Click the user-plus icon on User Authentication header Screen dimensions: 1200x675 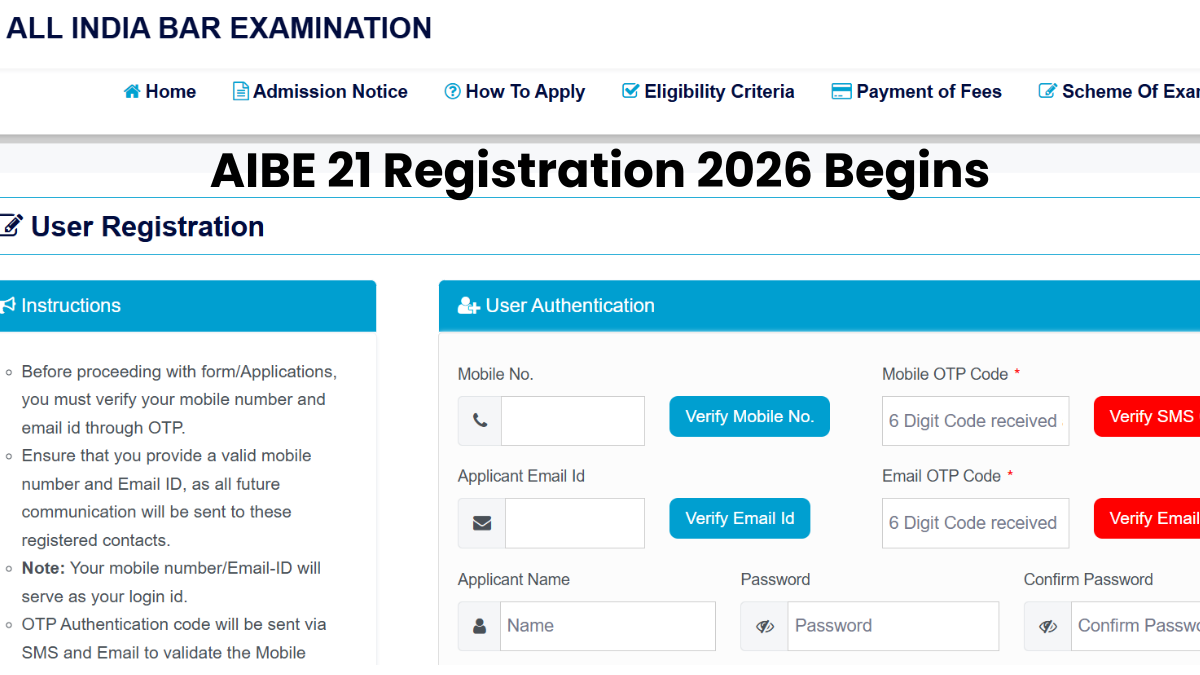coord(469,305)
